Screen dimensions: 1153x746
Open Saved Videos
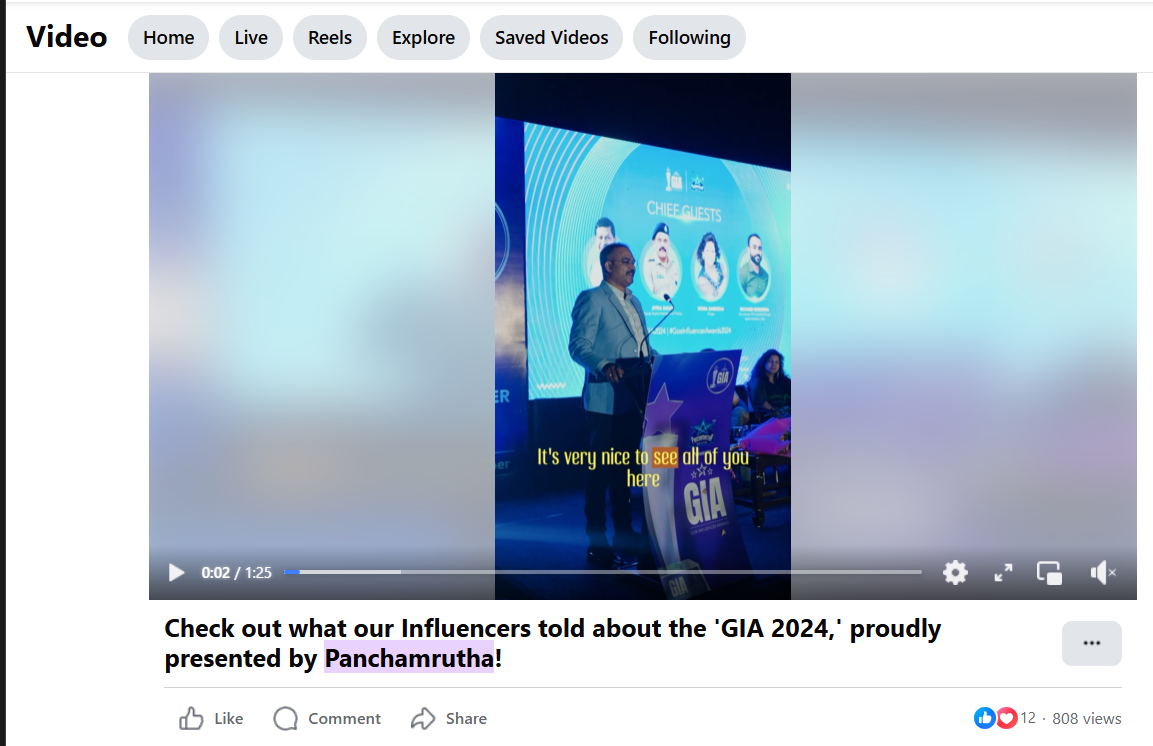(551, 37)
